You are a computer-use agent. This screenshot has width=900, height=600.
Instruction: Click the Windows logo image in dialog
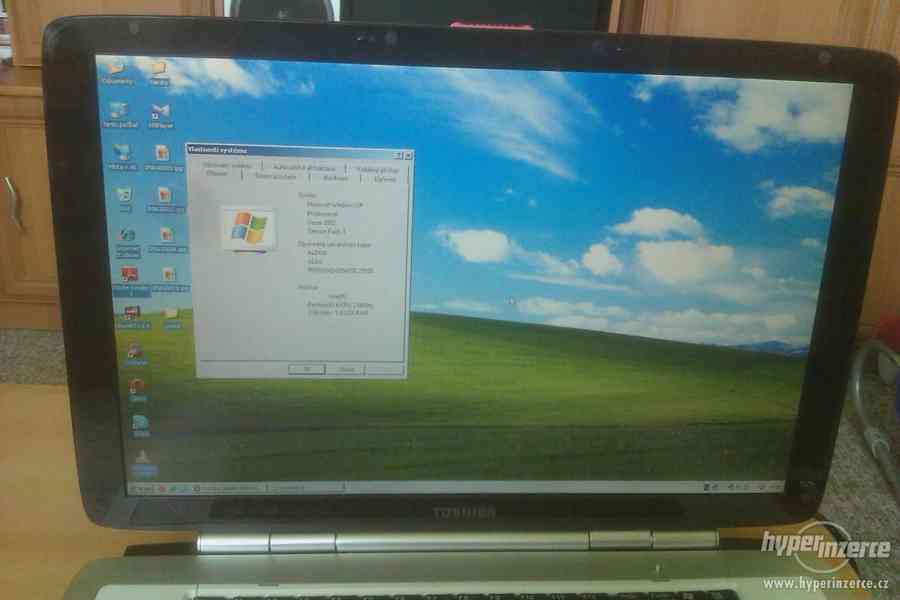pos(250,230)
